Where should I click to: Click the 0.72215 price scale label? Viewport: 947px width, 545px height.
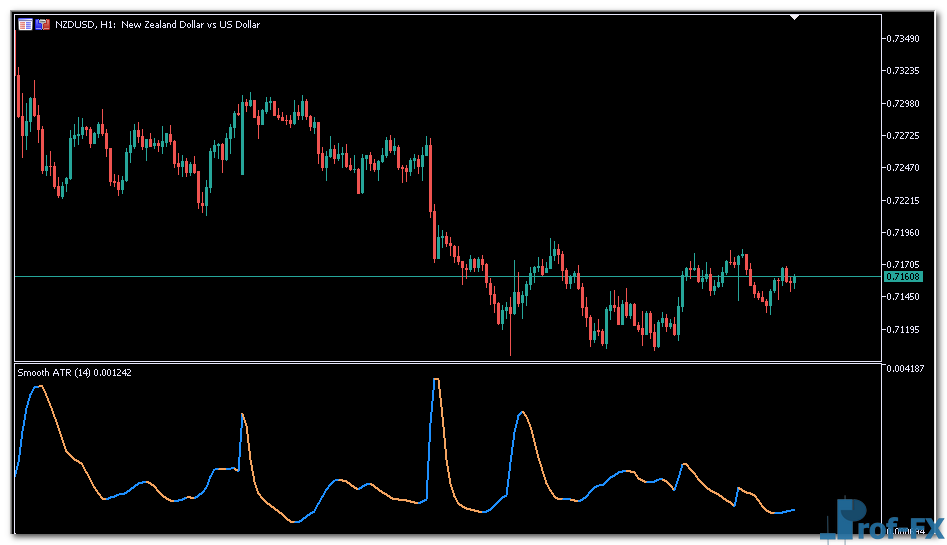[x=904, y=200]
